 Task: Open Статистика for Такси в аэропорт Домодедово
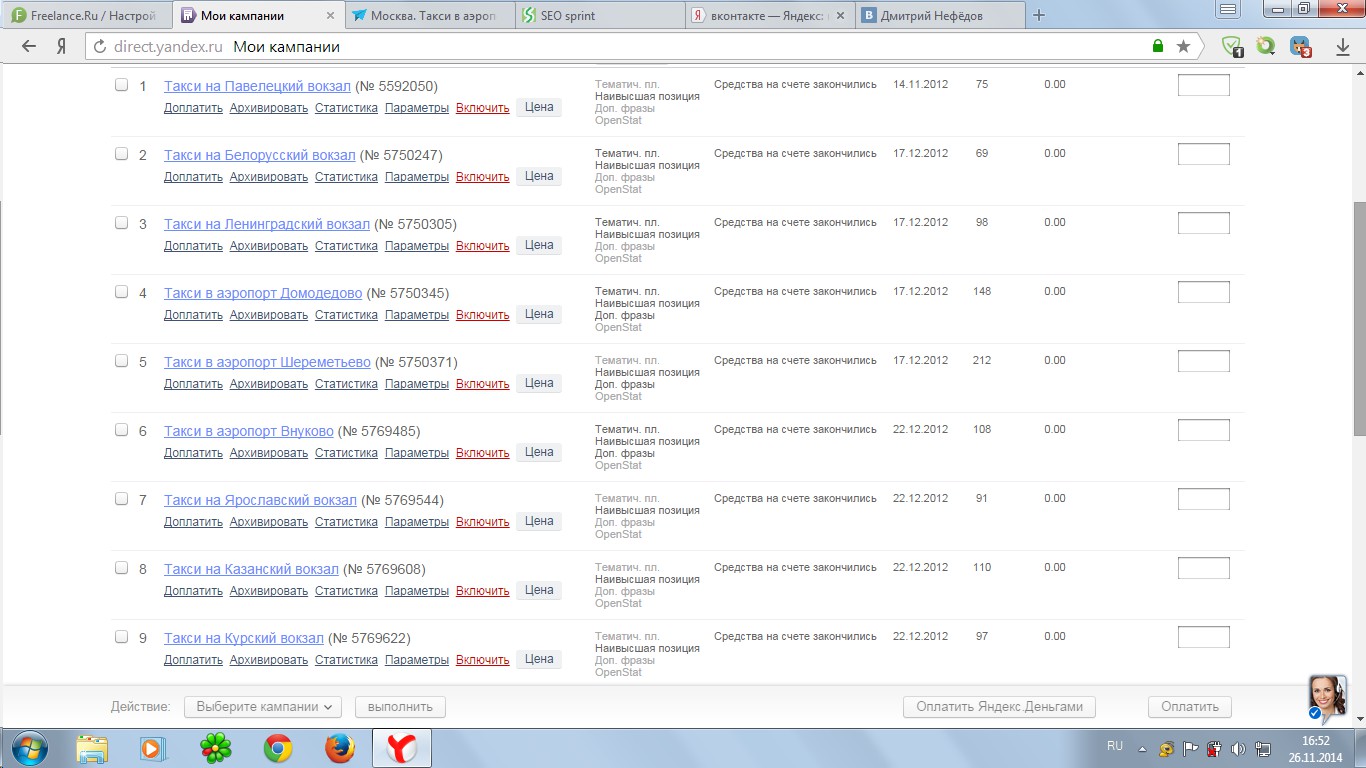point(346,315)
